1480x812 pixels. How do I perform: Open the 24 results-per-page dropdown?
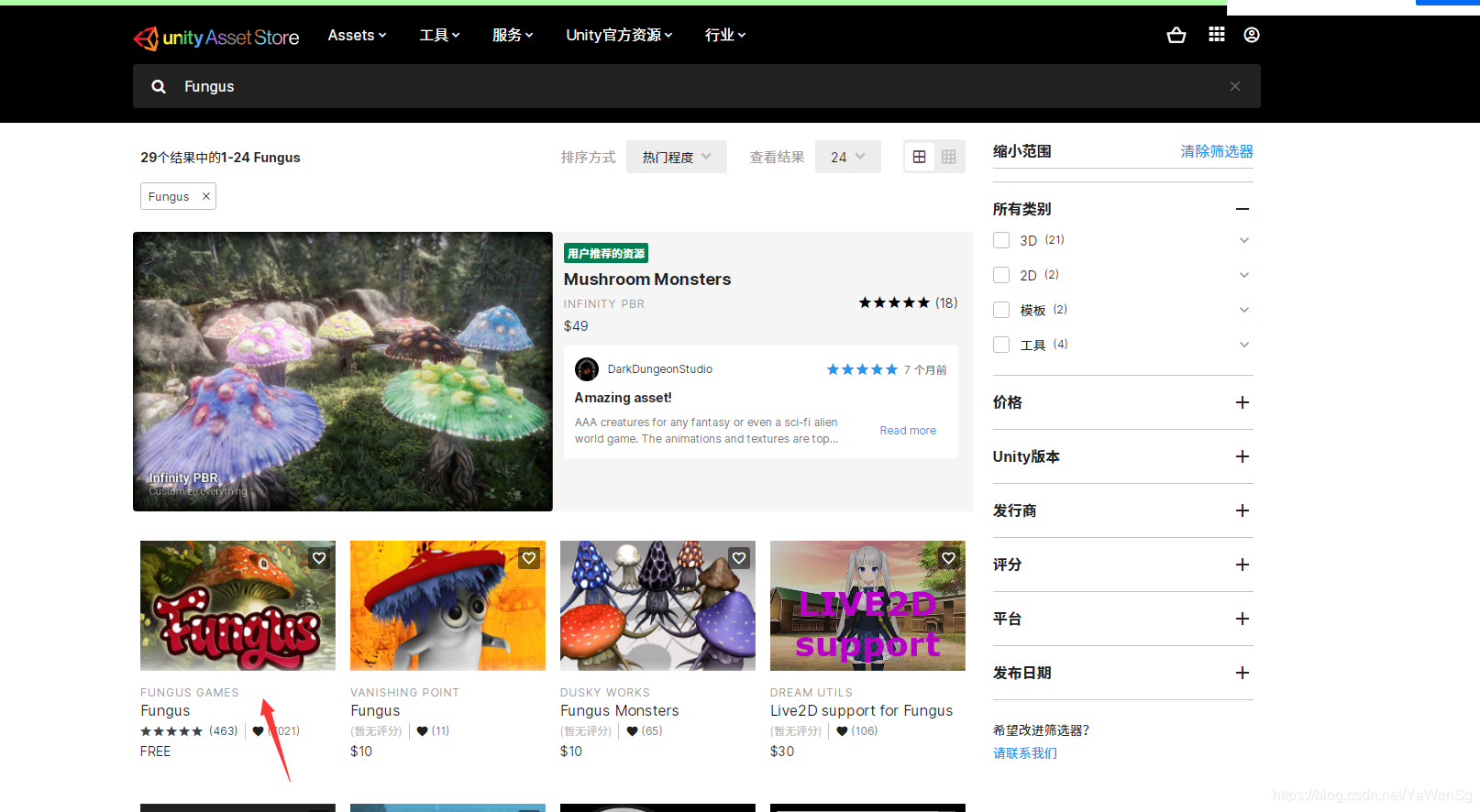pos(848,157)
